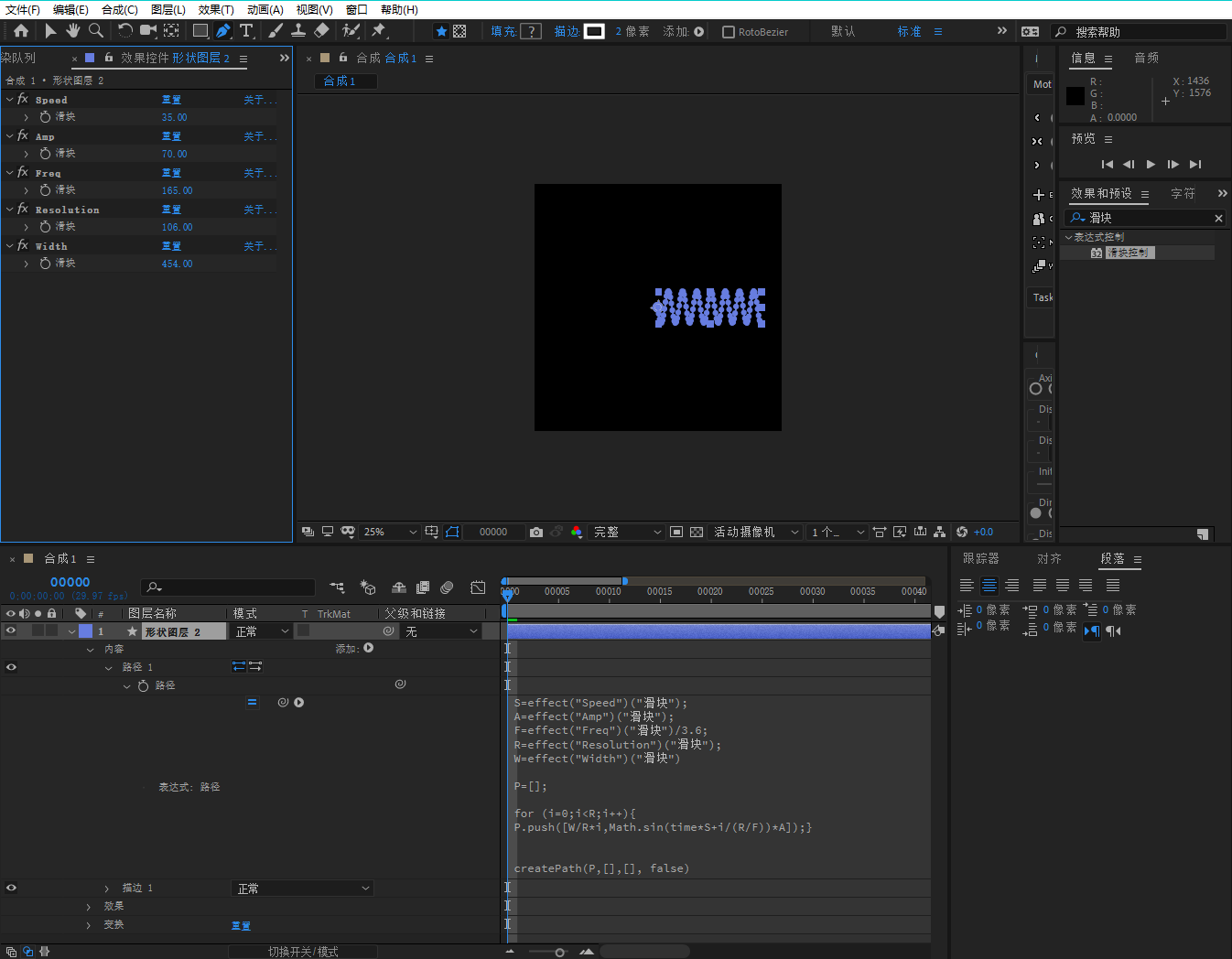
Task: Toggle Speed effect fx switch
Action: 23,99
